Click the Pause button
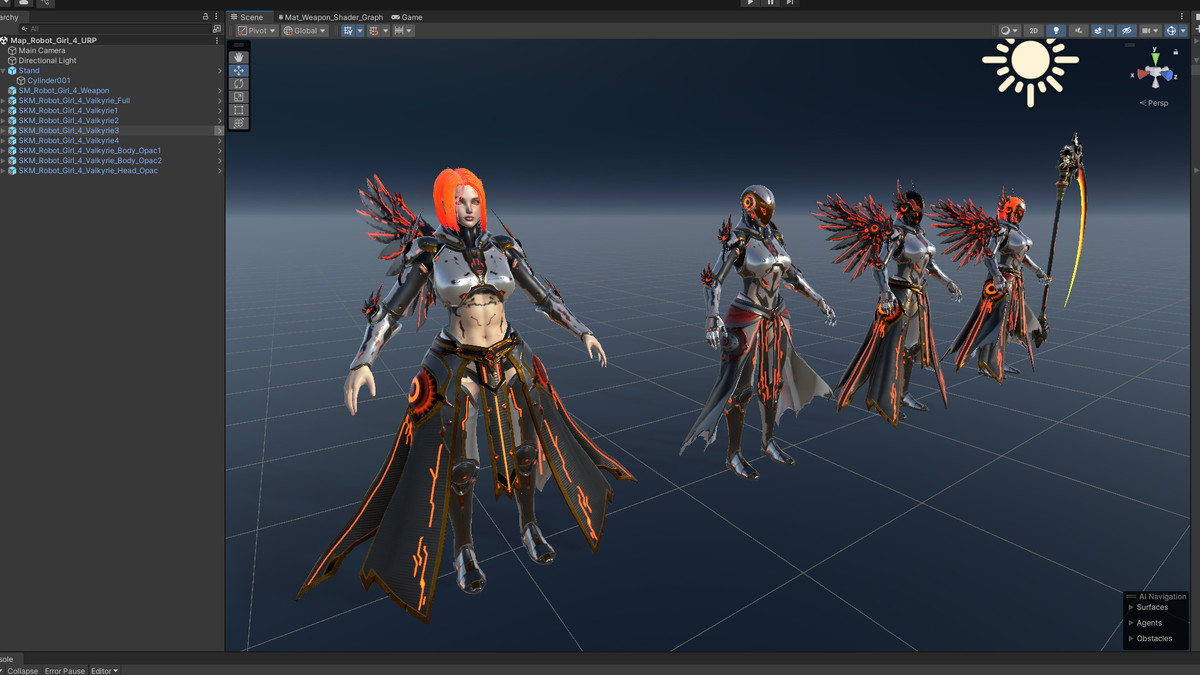 click(770, 3)
